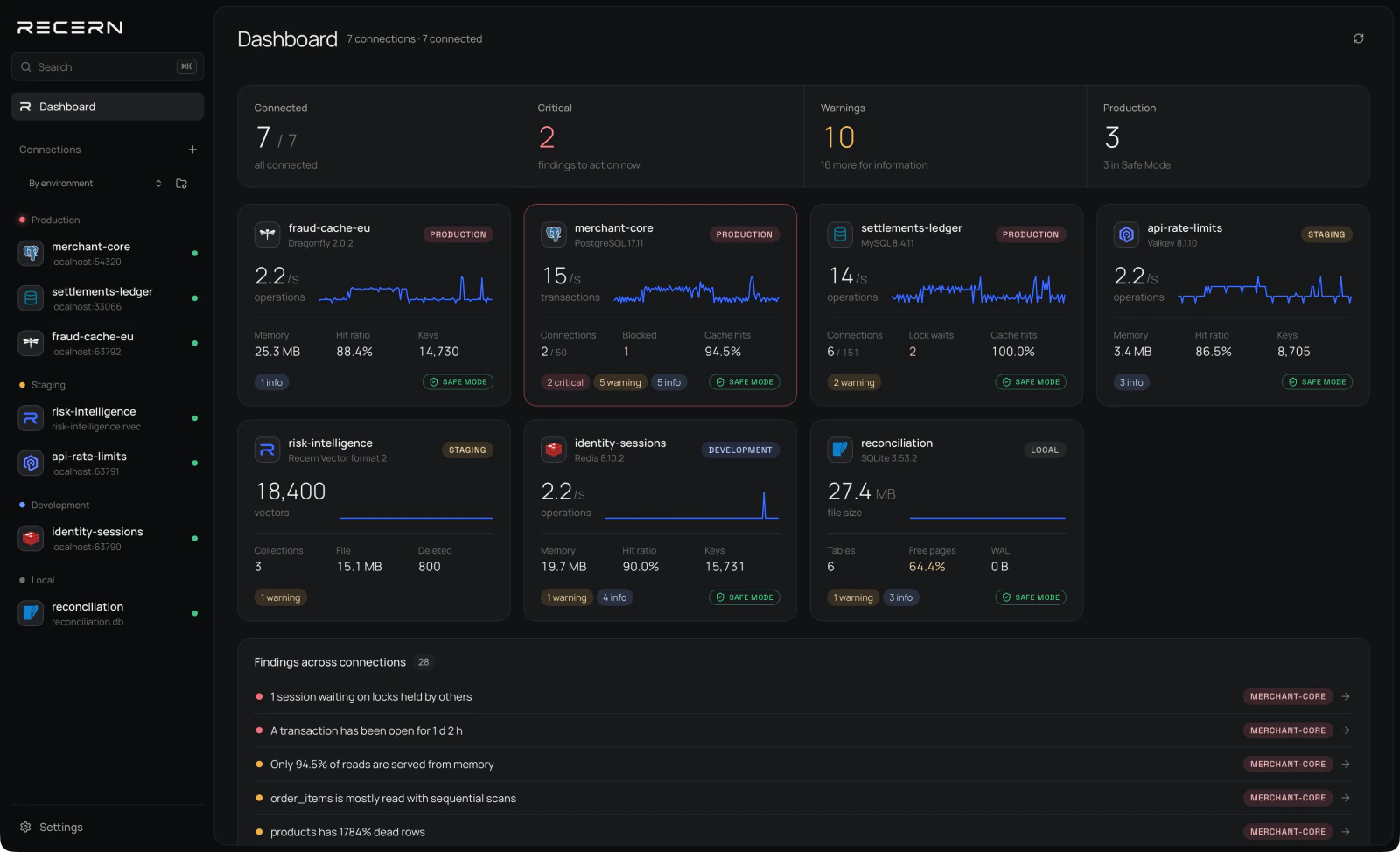
Task: Open settlements-ledger connection in the sidebar
Action: 108,298
